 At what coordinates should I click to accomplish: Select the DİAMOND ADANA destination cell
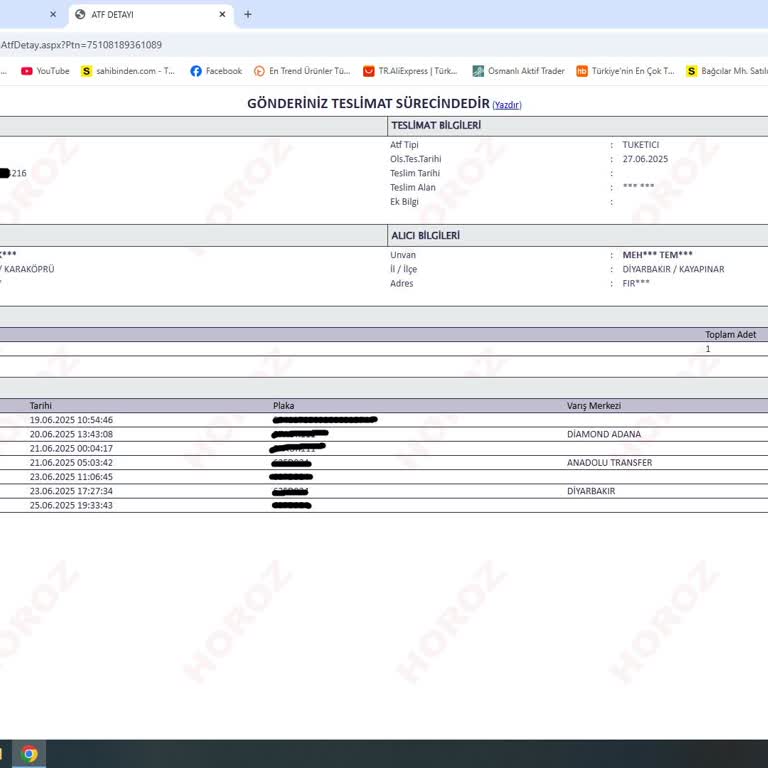(x=604, y=434)
